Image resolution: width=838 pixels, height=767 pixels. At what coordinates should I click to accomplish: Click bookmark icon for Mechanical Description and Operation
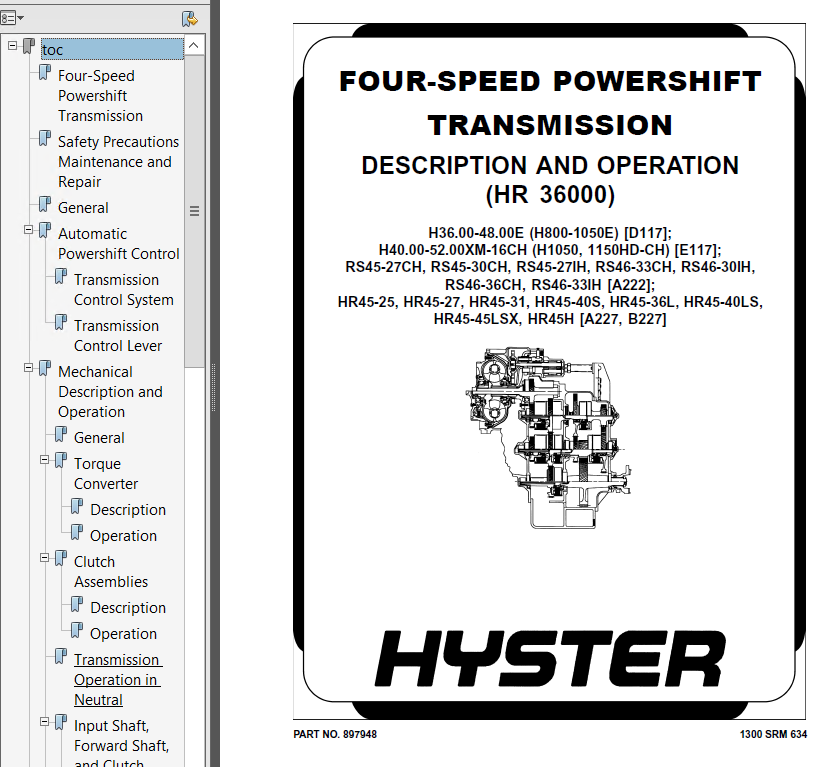click(x=45, y=368)
